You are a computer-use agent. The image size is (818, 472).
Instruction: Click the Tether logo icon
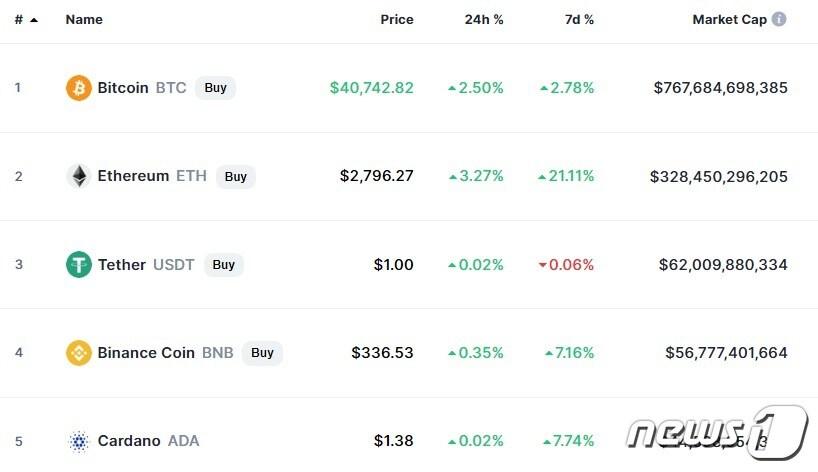(x=78, y=265)
